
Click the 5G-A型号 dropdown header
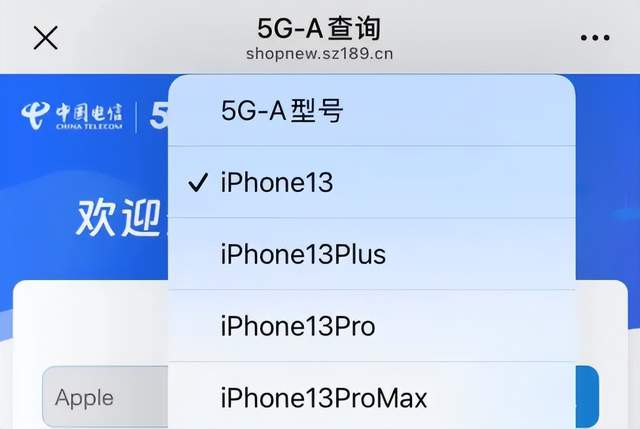coord(371,110)
